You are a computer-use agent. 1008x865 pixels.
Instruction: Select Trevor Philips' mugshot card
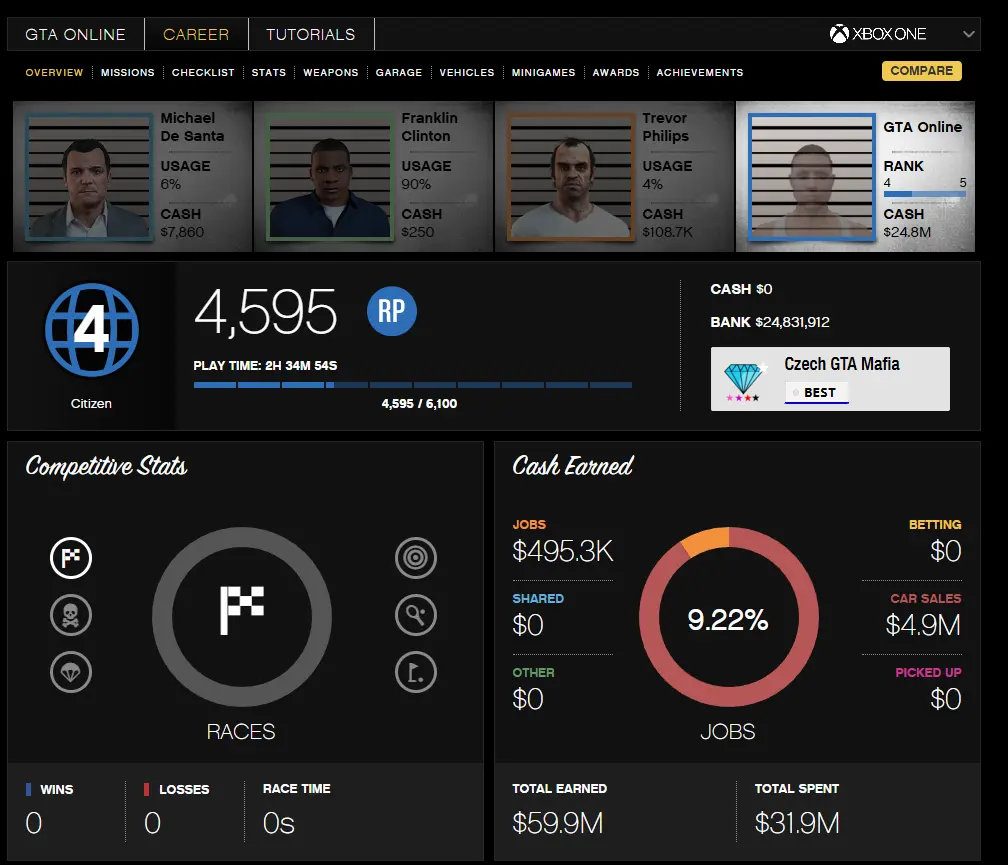pyautogui.click(x=615, y=176)
